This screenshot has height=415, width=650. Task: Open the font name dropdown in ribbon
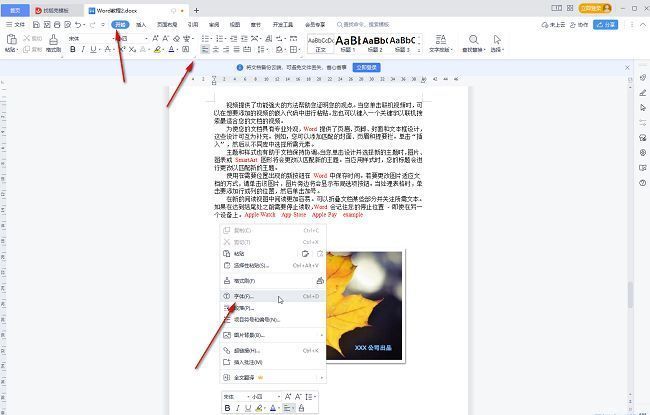pos(114,39)
